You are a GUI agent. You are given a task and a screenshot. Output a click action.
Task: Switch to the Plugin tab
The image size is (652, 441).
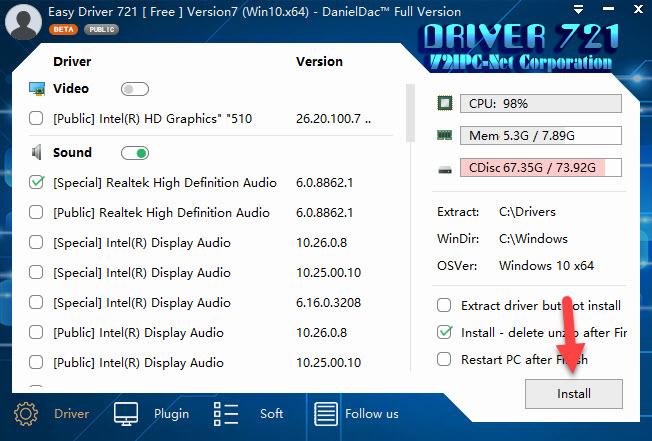point(171,414)
